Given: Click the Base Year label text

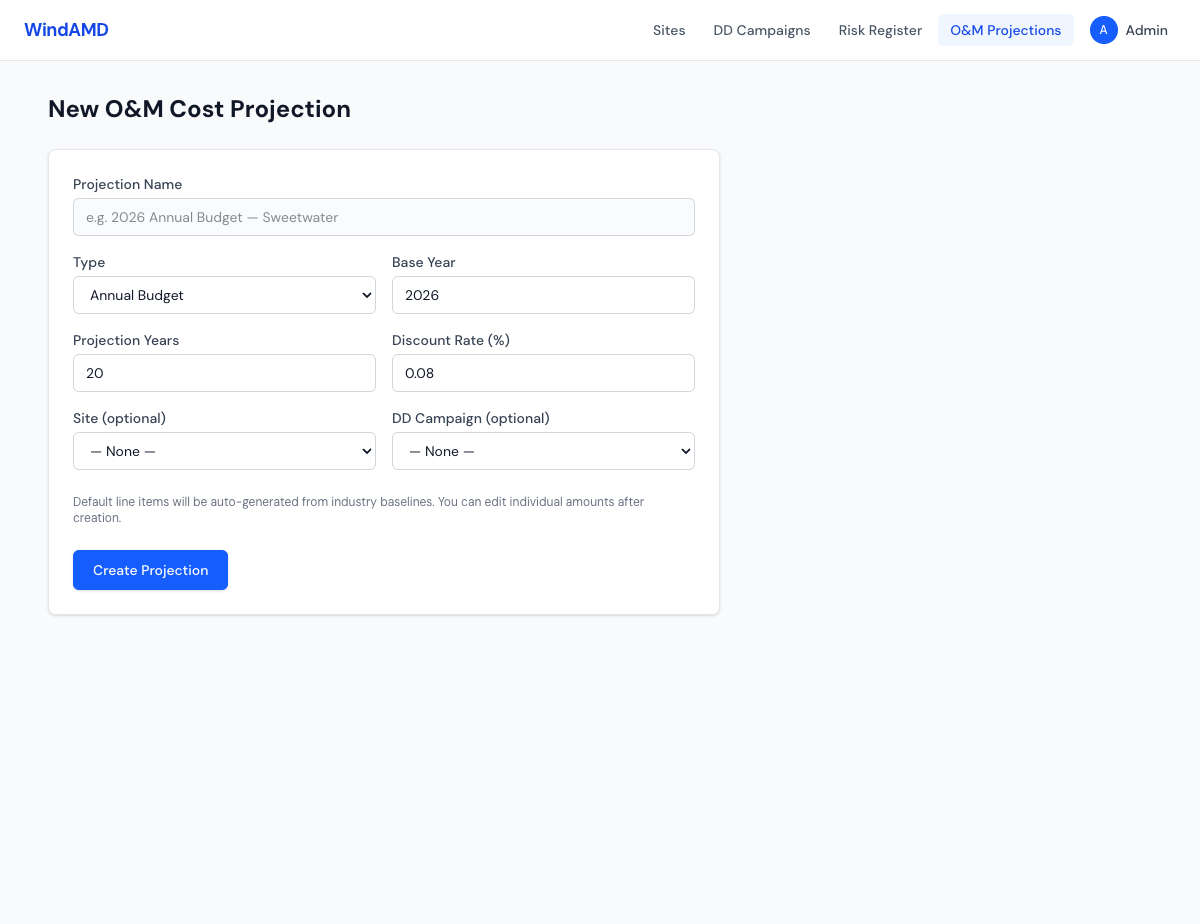Looking at the screenshot, I should click(x=423, y=262).
